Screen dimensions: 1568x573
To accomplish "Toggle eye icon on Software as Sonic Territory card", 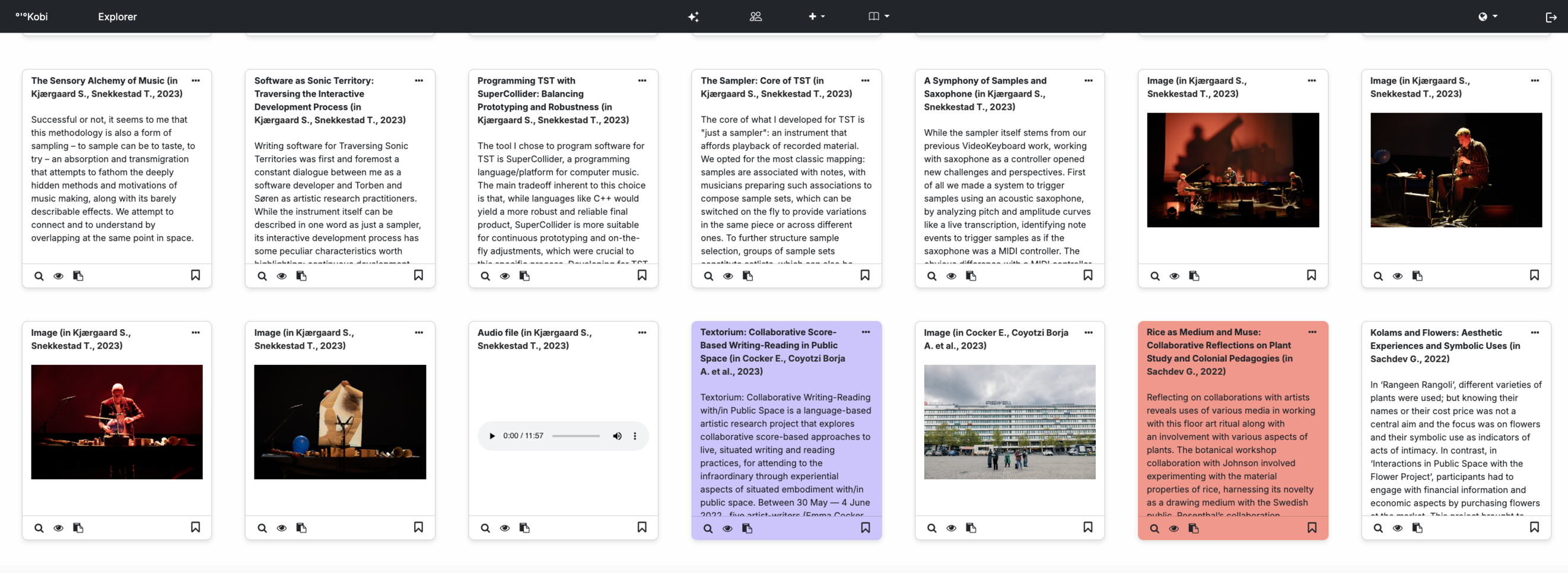I will [281, 276].
